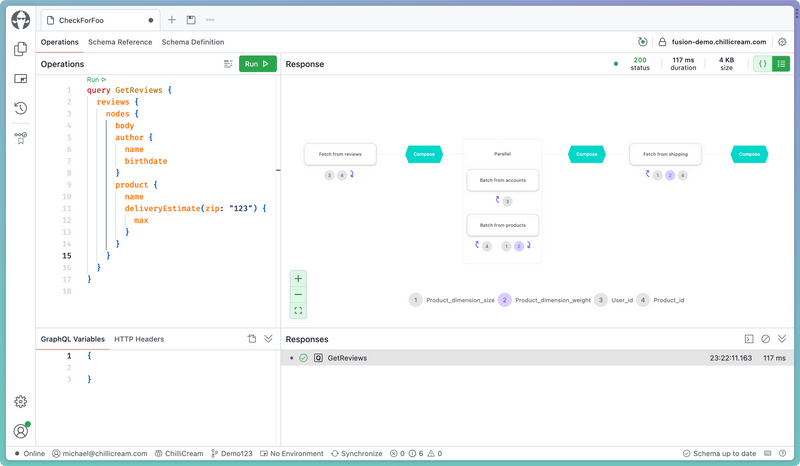
Task: Click the Fetch from shipping node
Action: pos(665,154)
